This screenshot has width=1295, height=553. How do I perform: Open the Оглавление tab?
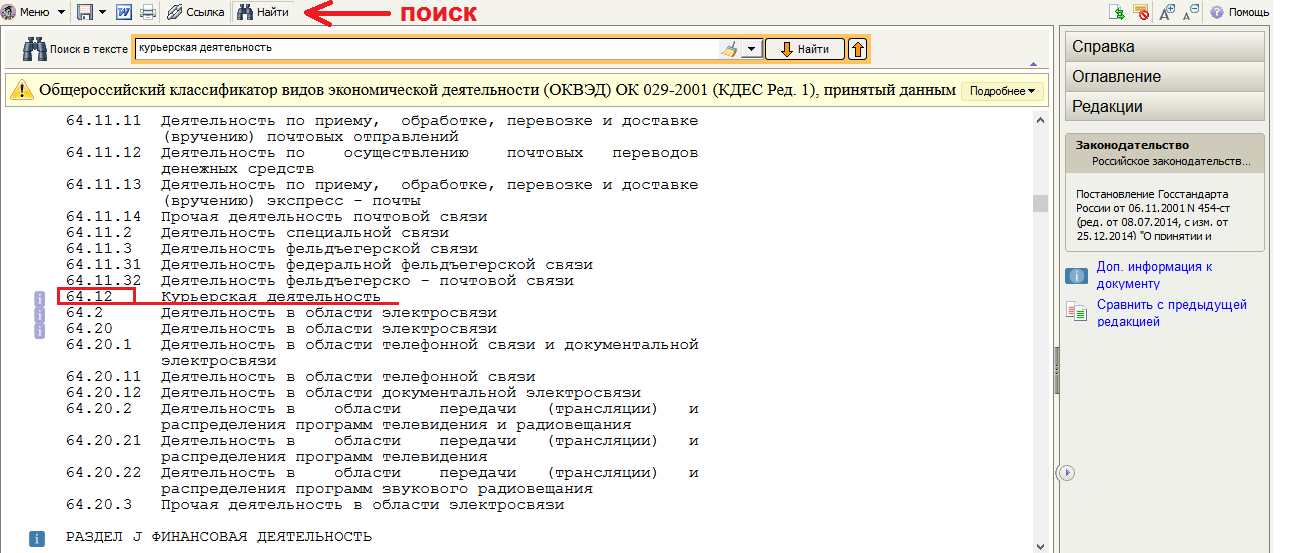click(1165, 76)
